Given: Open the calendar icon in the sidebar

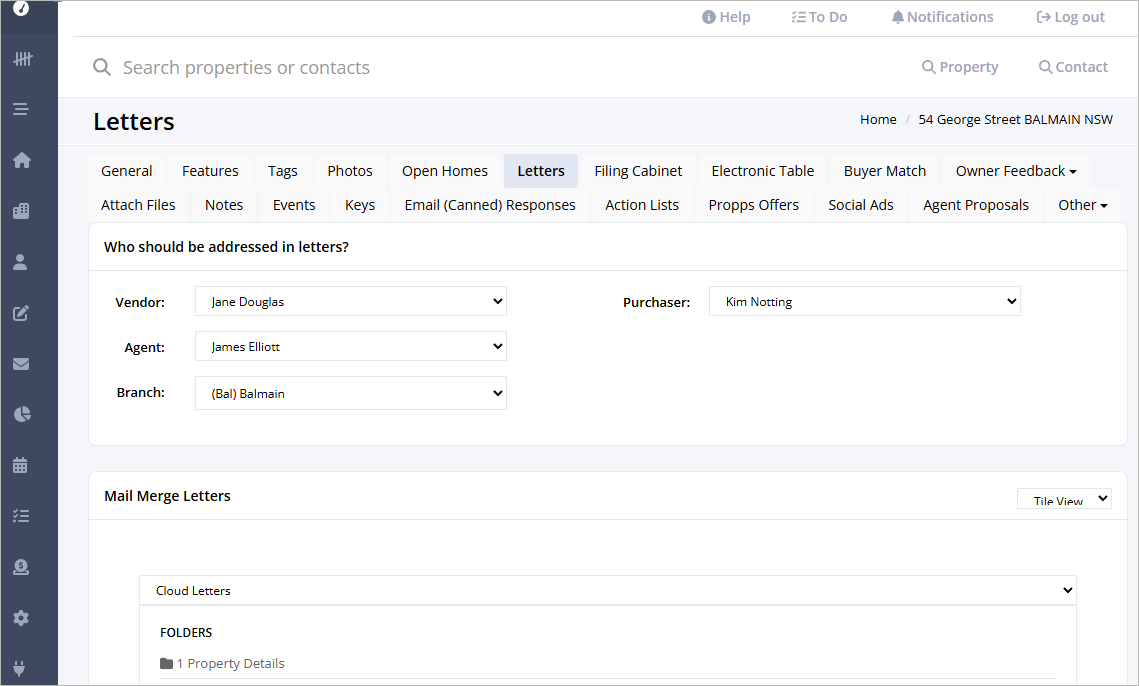Looking at the screenshot, I should tap(21, 465).
